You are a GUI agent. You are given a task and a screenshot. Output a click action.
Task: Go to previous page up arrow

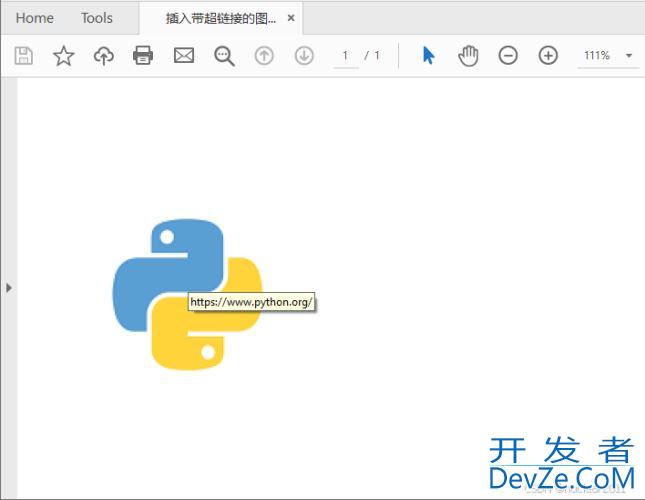point(264,56)
